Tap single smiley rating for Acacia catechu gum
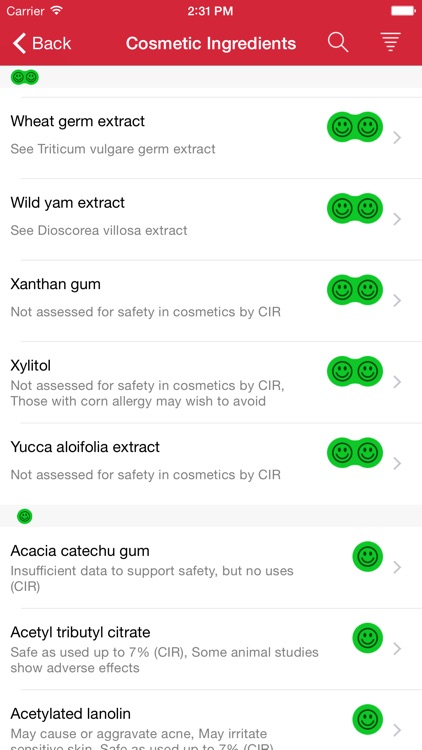The width and height of the screenshot is (422, 750). 367,556
